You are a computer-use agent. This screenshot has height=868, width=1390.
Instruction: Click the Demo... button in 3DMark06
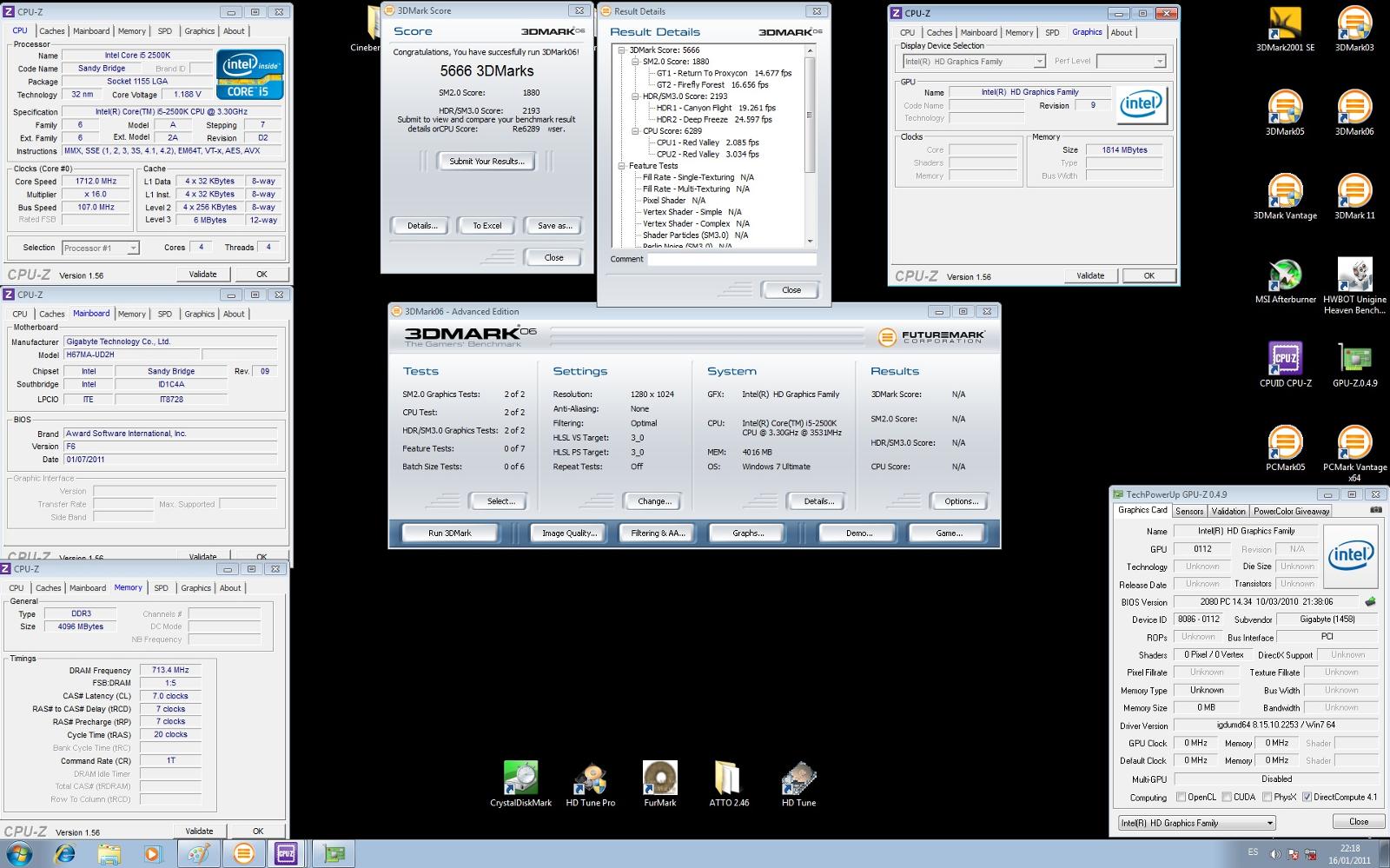pyautogui.click(x=858, y=533)
